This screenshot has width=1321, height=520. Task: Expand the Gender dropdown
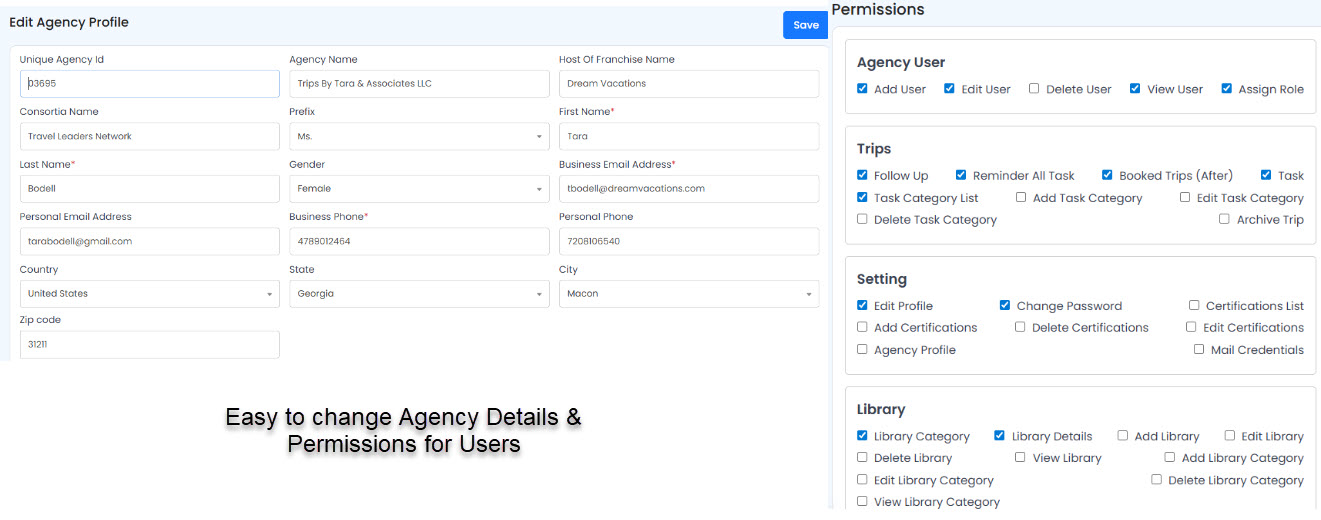click(418, 188)
